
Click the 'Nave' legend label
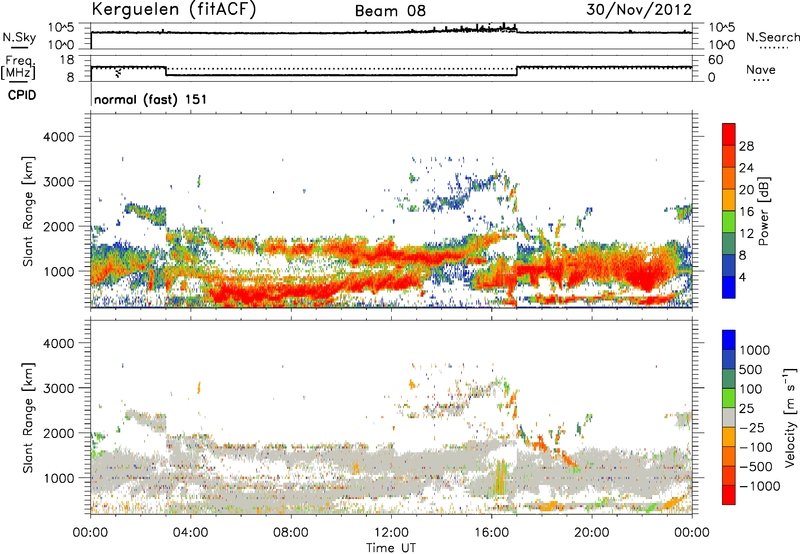760,70
